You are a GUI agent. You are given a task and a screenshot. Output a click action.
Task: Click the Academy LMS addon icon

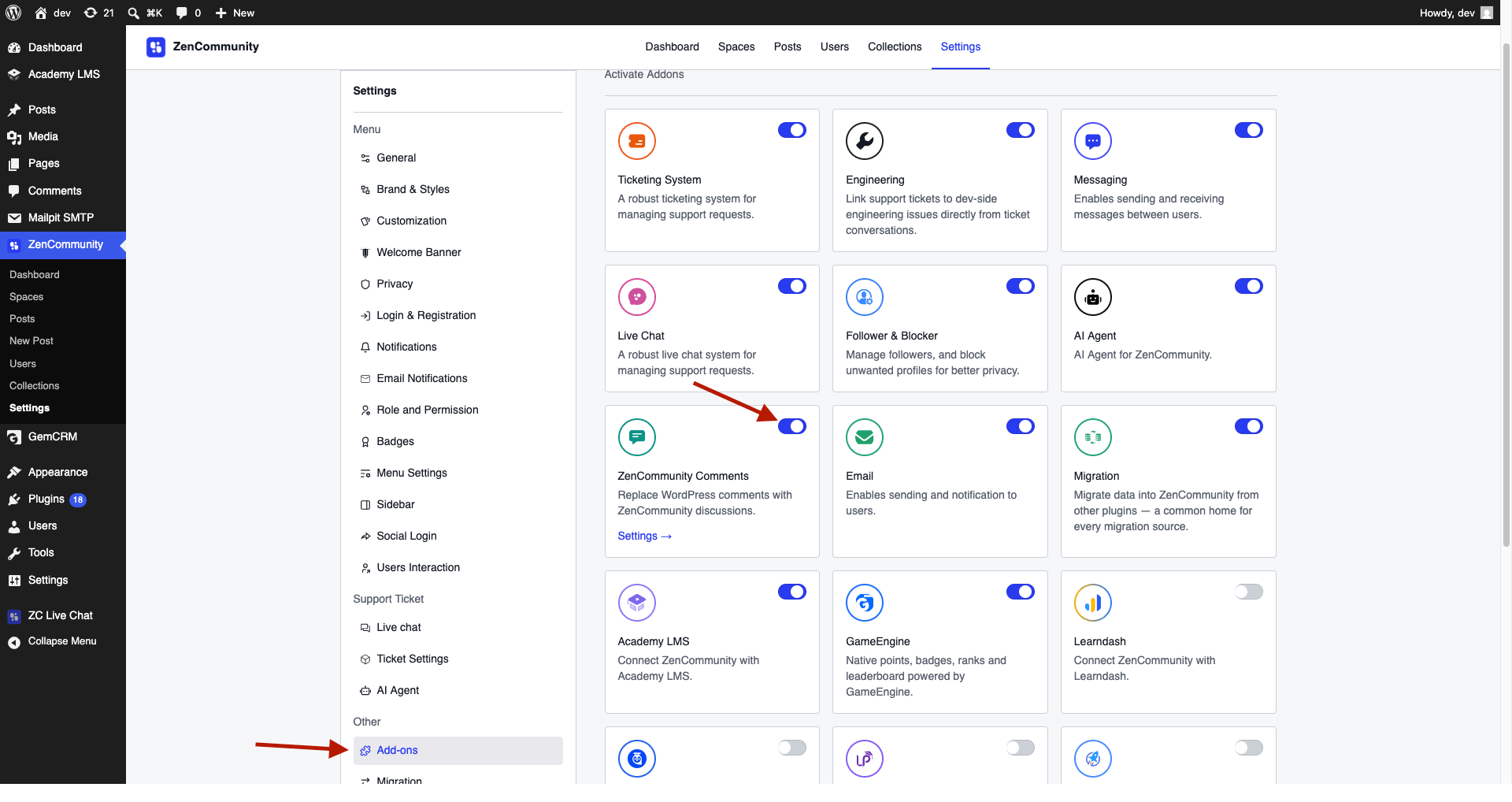[637, 603]
